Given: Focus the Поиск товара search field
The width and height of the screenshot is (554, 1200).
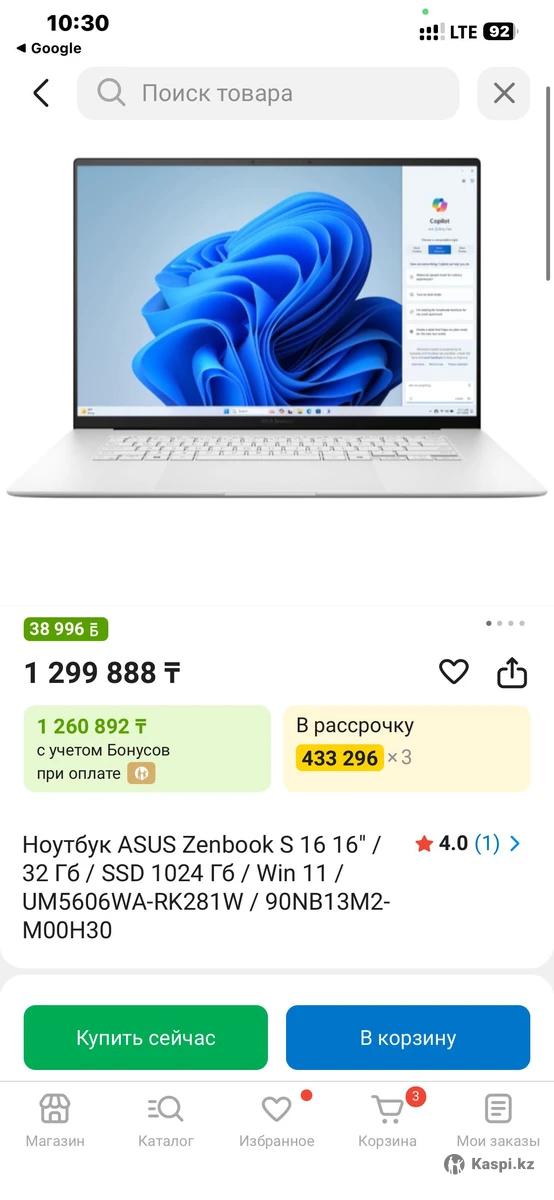Looking at the screenshot, I should [268, 93].
